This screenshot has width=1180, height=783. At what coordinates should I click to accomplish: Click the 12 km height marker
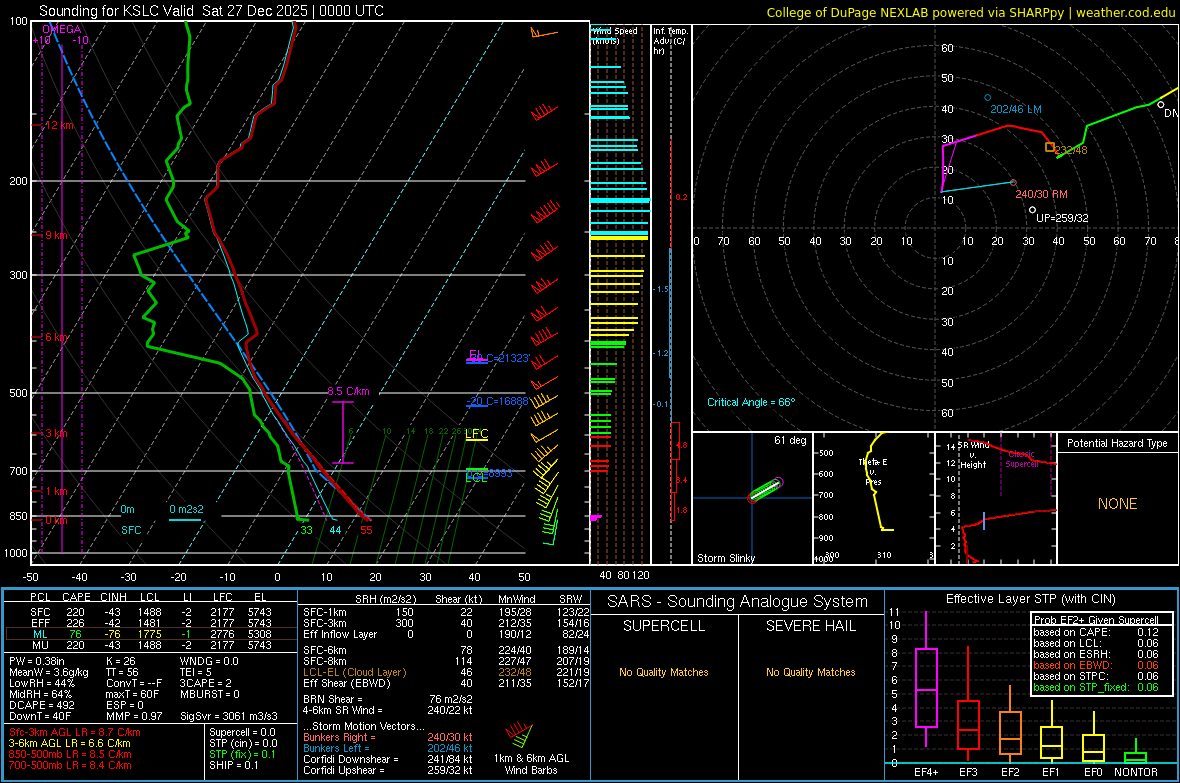[58, 125]
